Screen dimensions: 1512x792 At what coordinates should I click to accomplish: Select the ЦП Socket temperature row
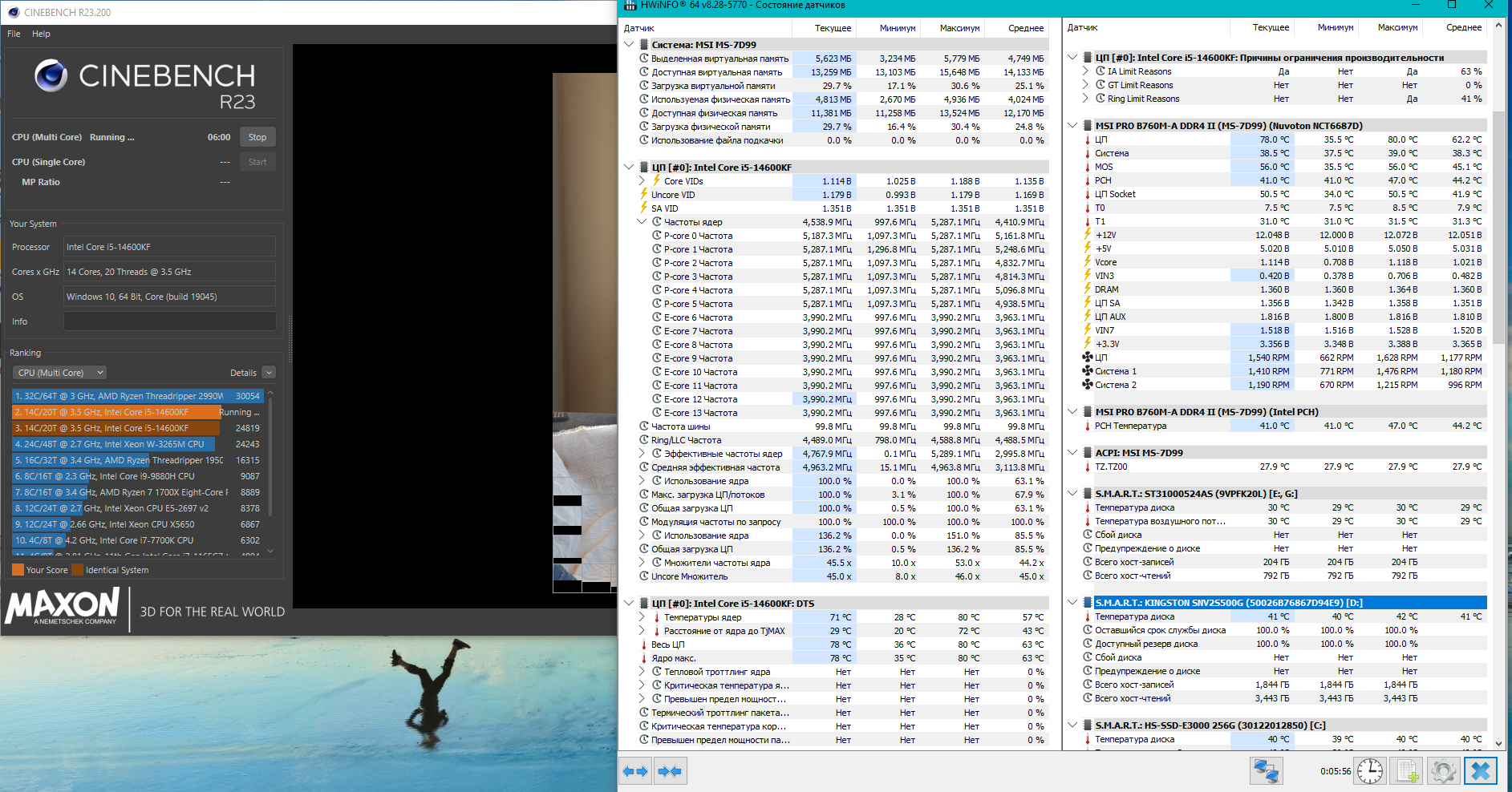[x=1277, y=194]
